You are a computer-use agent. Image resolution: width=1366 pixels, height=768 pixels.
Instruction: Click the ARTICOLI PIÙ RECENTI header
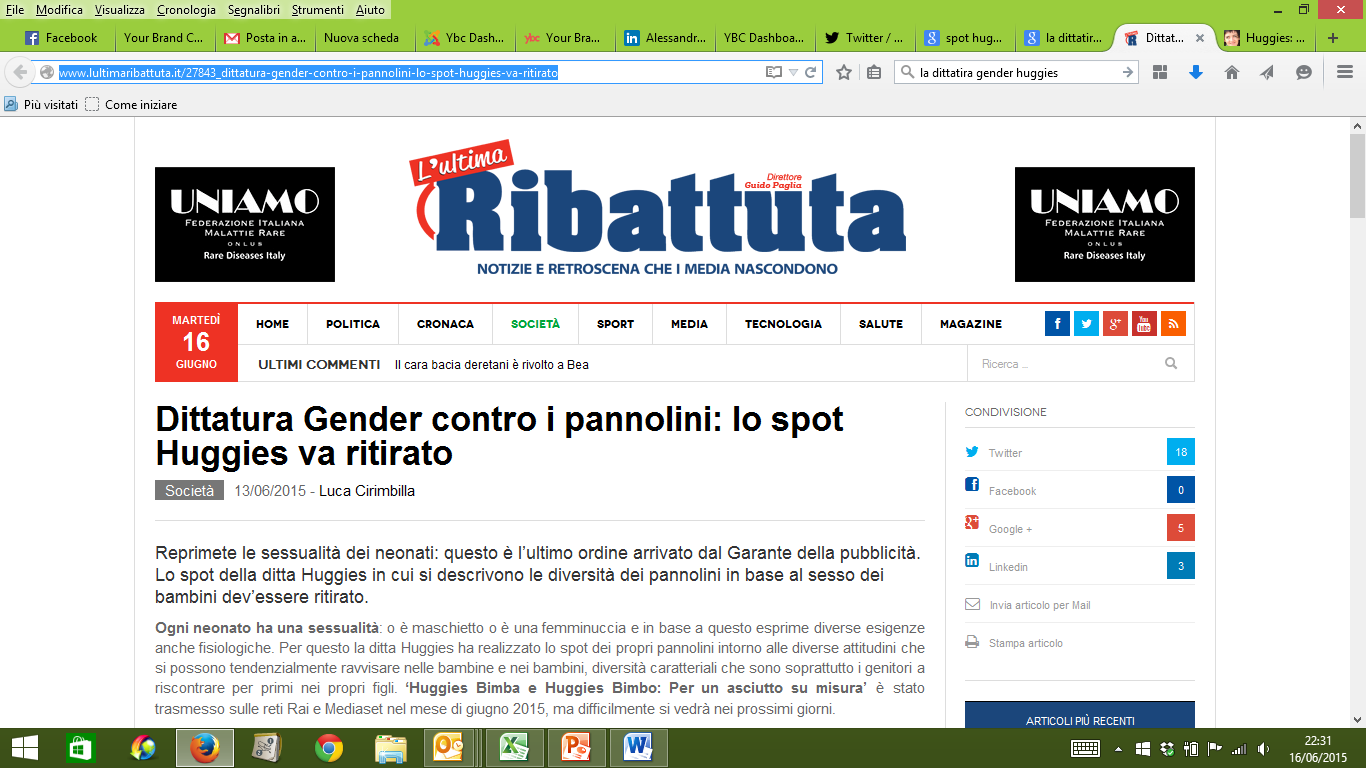[1080, 716]
